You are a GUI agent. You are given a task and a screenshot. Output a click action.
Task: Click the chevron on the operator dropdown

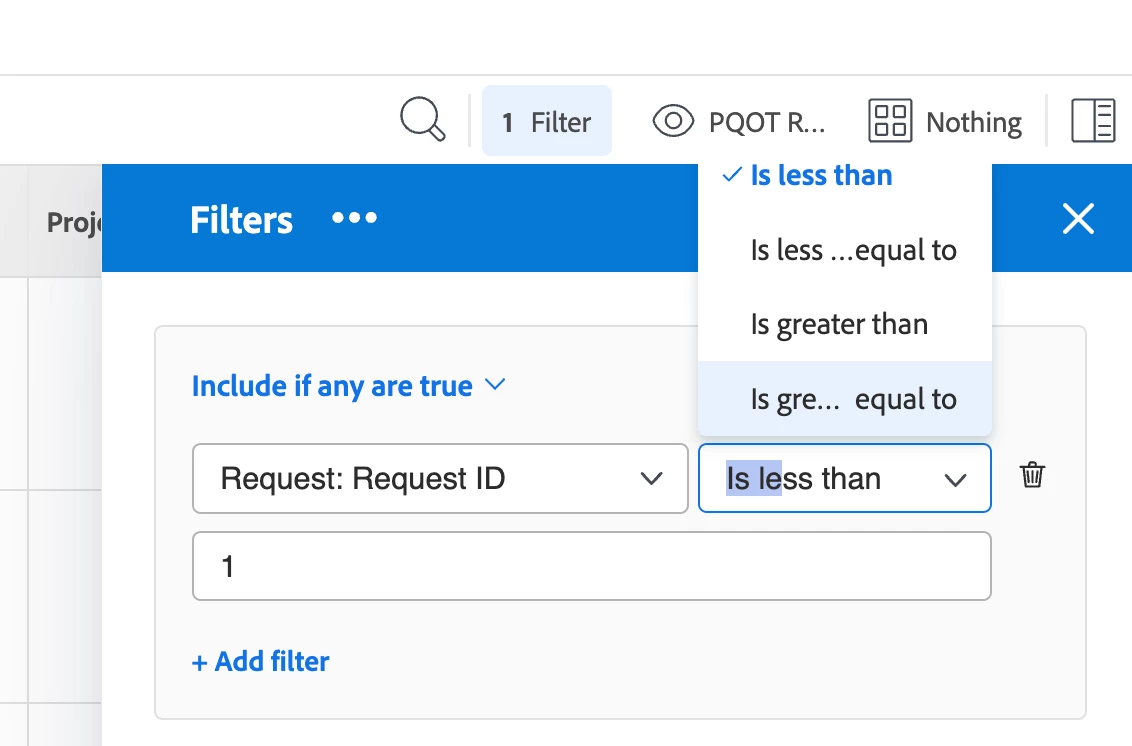pos(955,480)
